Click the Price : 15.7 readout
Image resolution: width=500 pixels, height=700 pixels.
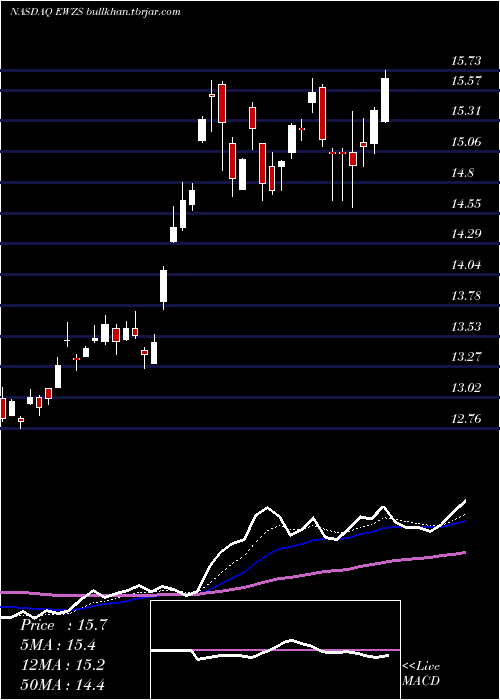(x=64, y=625)
